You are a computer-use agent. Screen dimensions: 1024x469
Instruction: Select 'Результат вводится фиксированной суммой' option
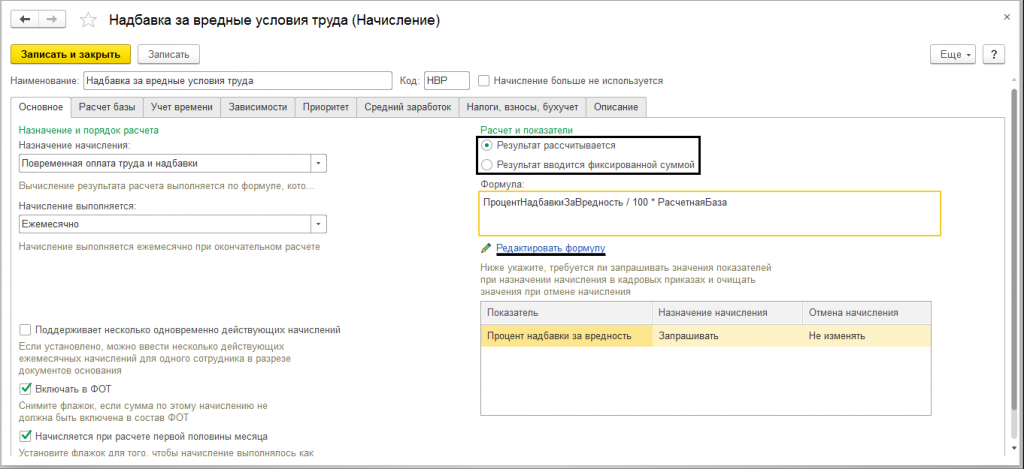487,164
